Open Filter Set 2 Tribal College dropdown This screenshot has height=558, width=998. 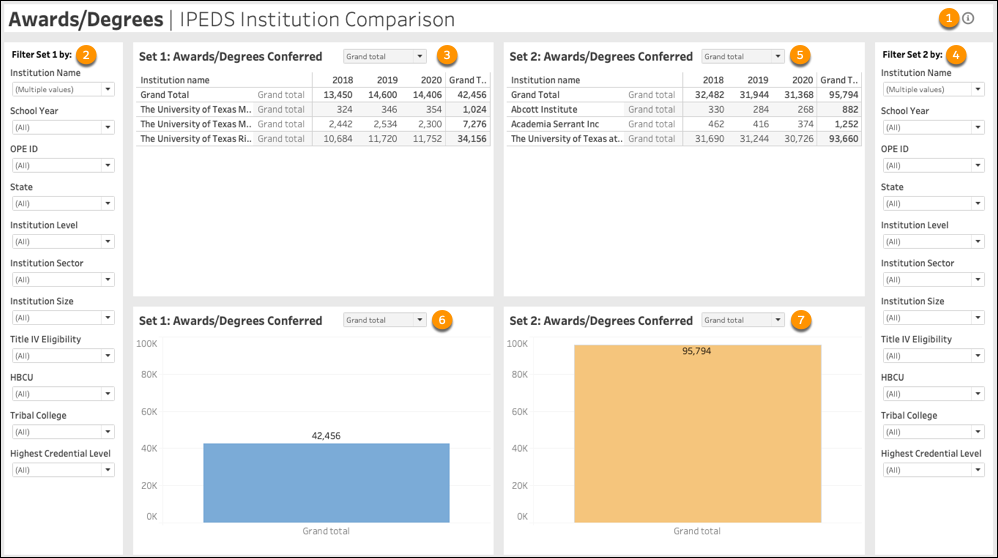934,432
